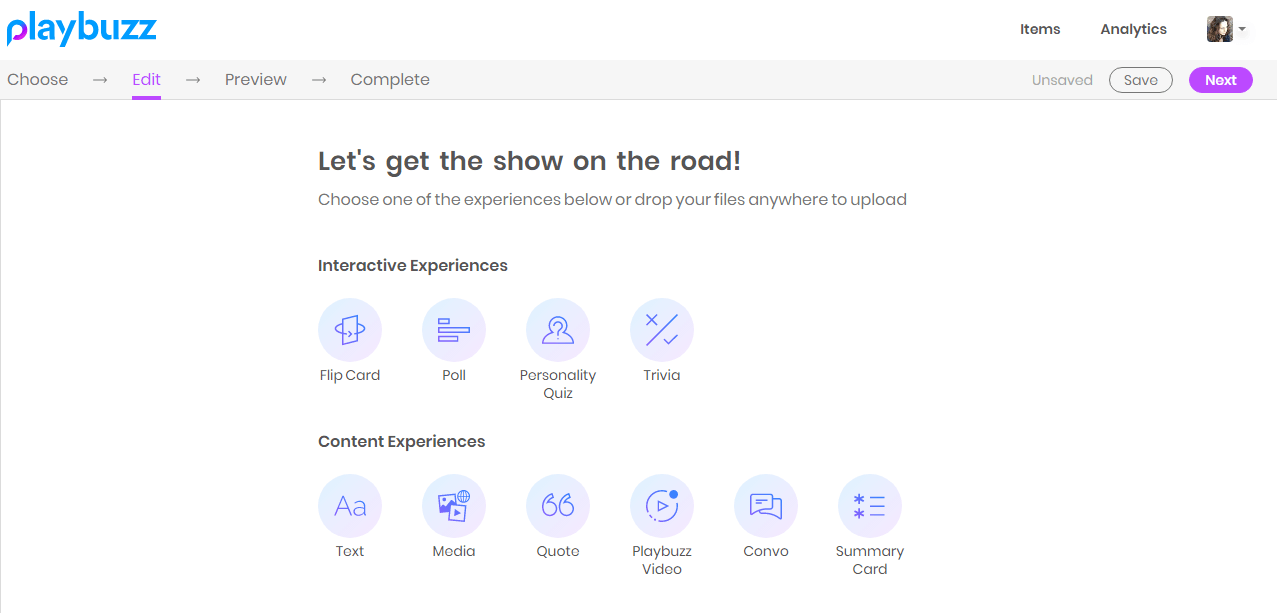Open the Analytics page
The height and width of the screenshot is (613, 1277).
pos(1134,29)
